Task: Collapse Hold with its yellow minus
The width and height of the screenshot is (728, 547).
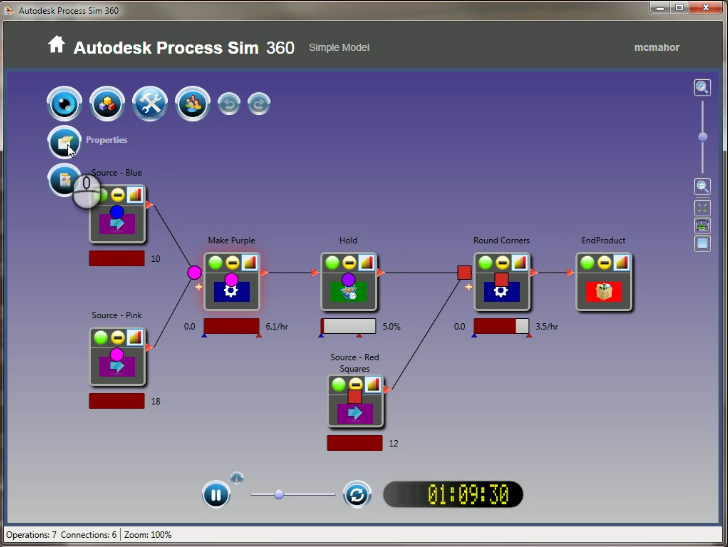Action: click(x=350, y=263)
